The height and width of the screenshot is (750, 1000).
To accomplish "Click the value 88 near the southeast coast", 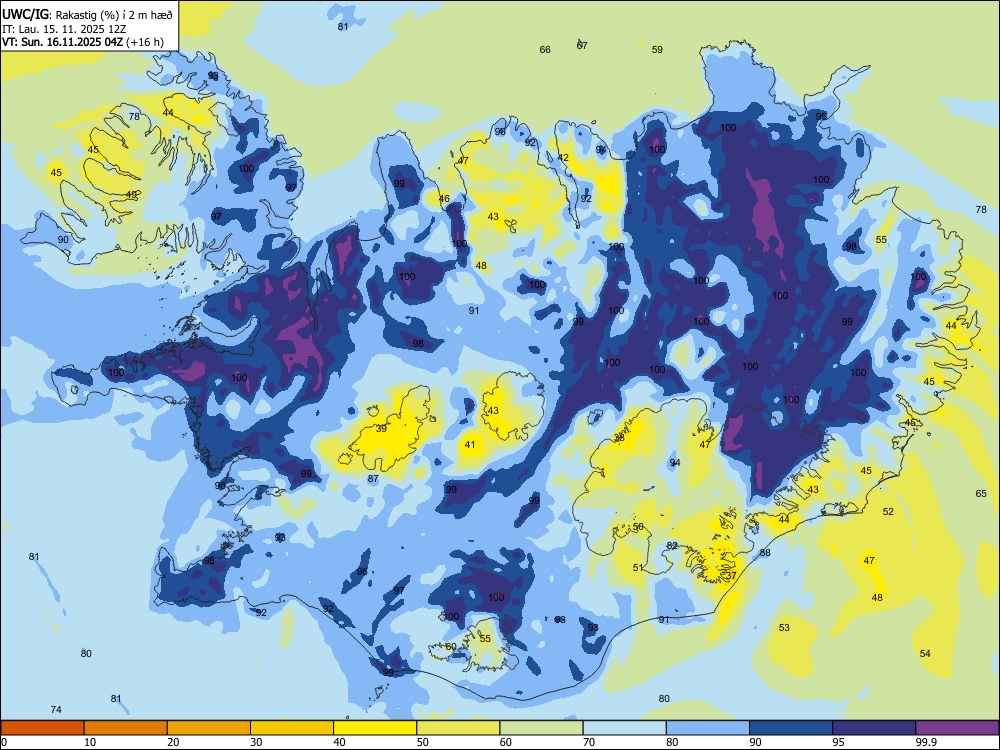I will (x=765, y=552).
